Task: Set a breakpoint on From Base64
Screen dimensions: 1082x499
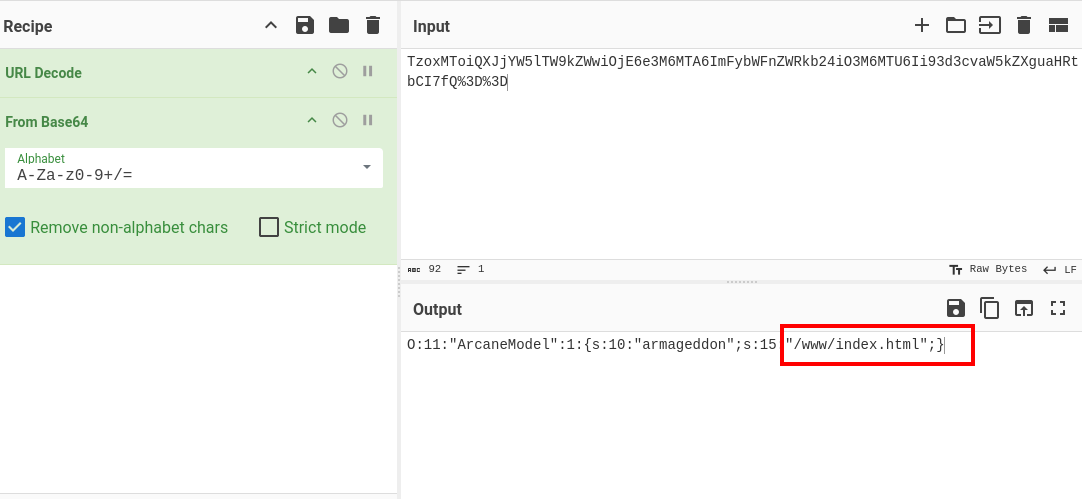Action: coord(368,121)
